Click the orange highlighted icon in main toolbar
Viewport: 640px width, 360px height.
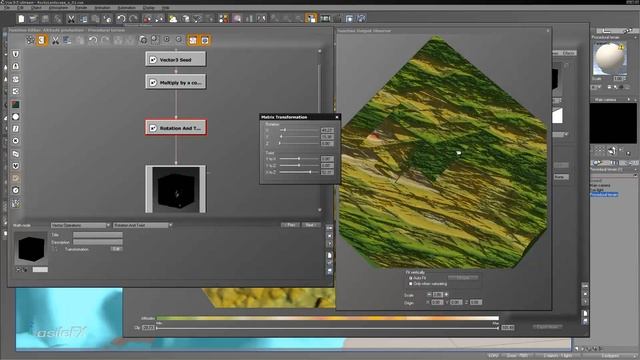[311, 18]
